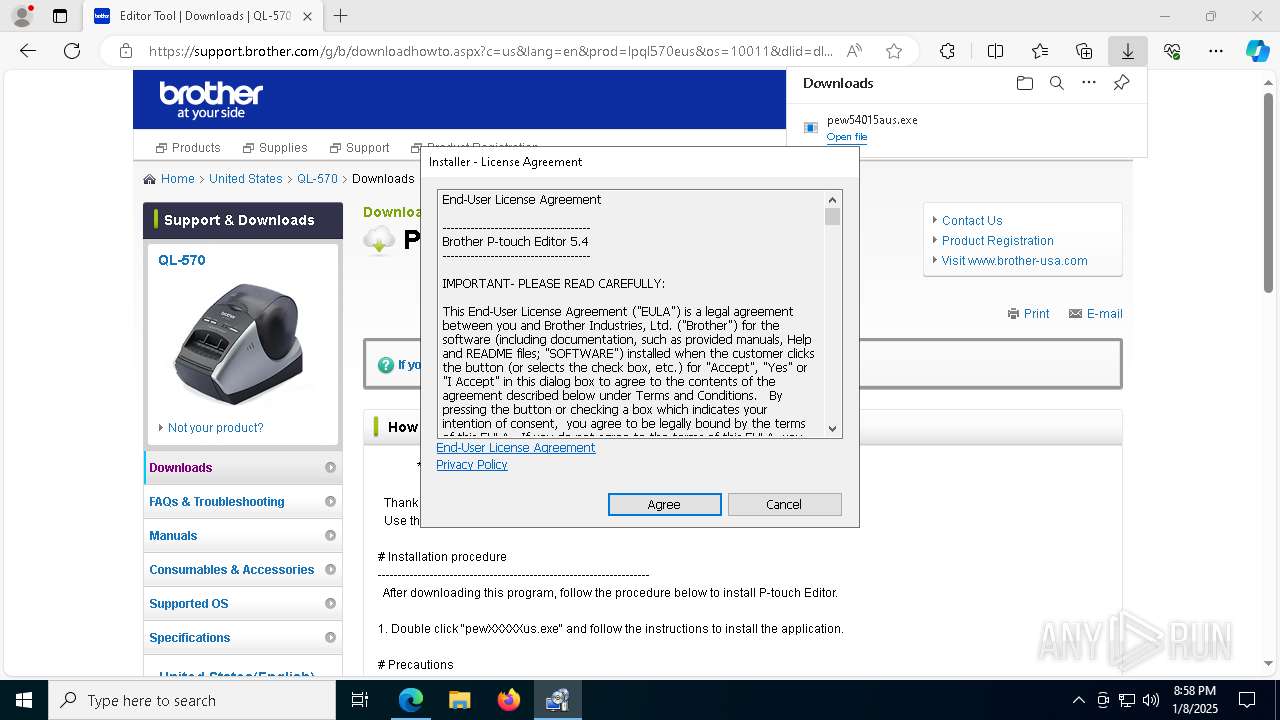1280x720 pixels.
Task: Open Consumables & Accessories sidebar item
Action: click(x=243, y=570)
